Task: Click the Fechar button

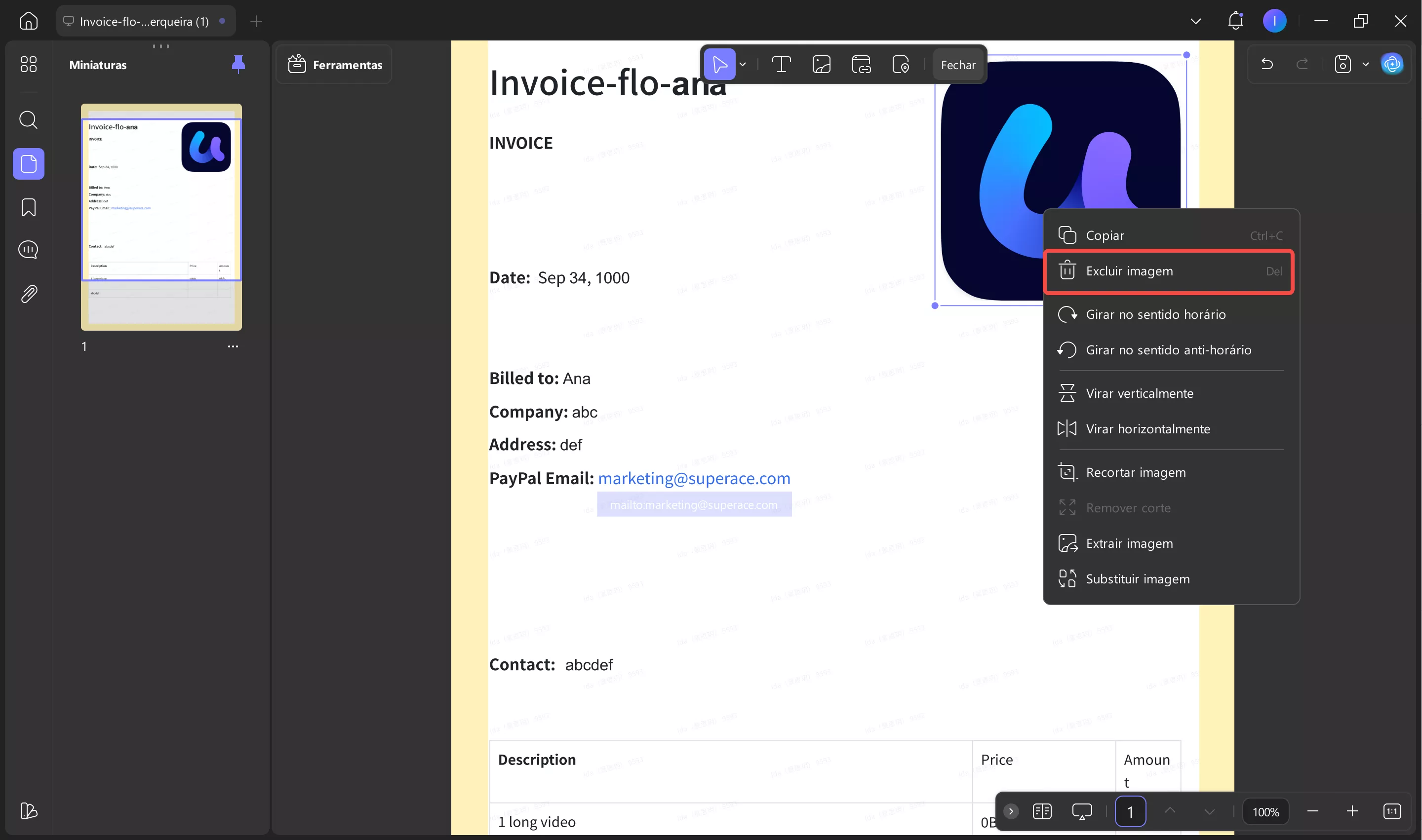Action: click(x=957, y=65)
